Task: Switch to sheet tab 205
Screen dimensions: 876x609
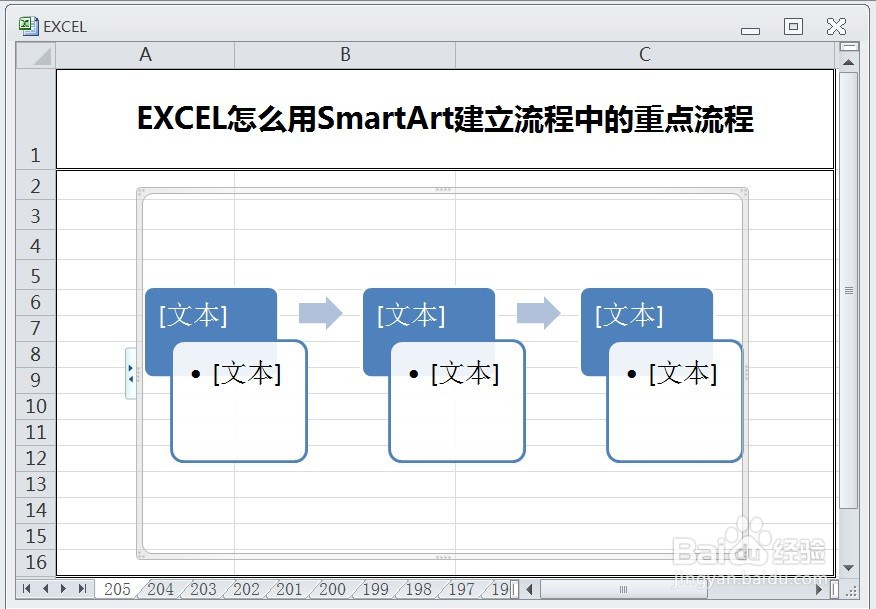Action: pyautogui.click(x=117, y=589)
